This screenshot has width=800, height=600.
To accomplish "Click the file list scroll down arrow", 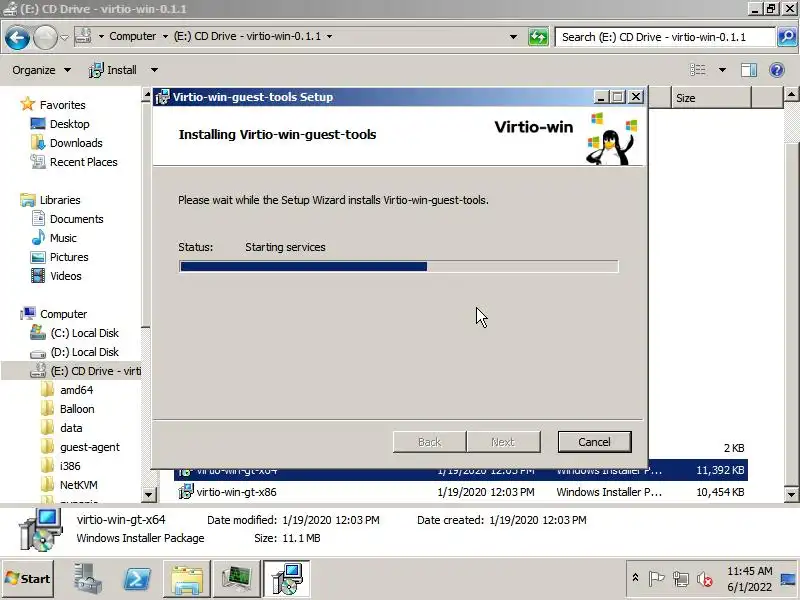I will click(x=791, y=494).
